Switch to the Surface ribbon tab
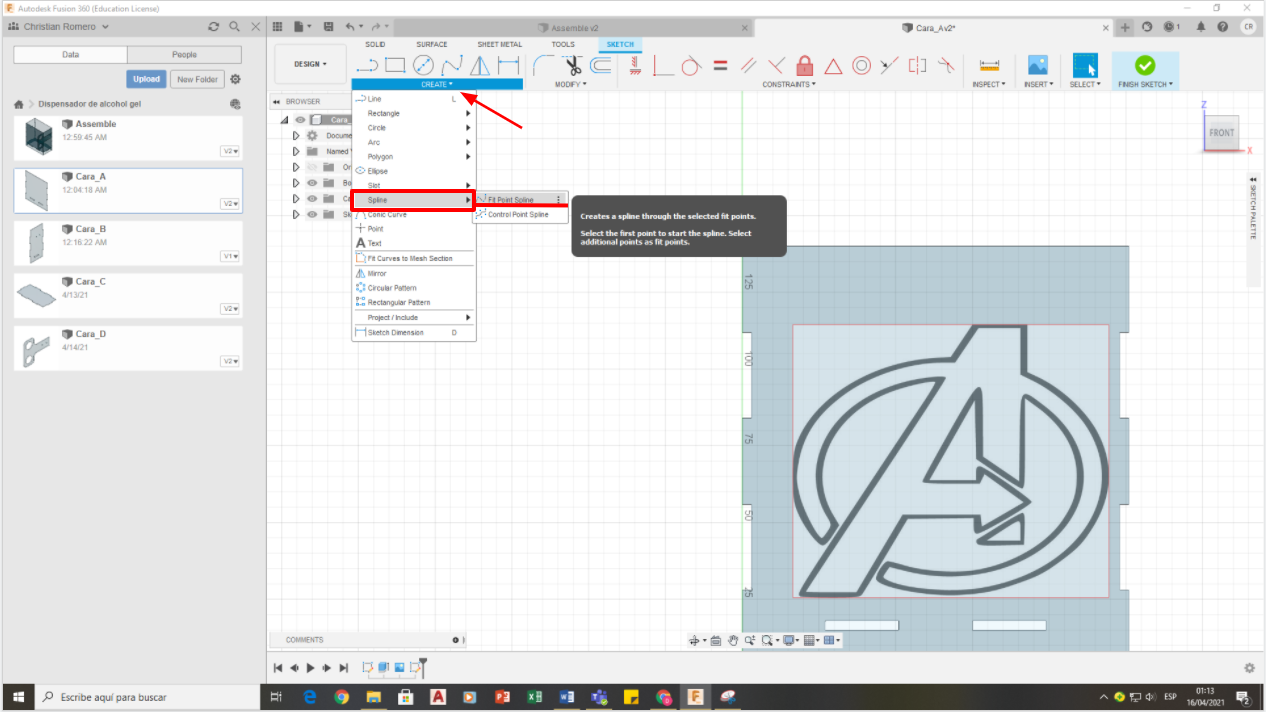 tap(432, 45)
